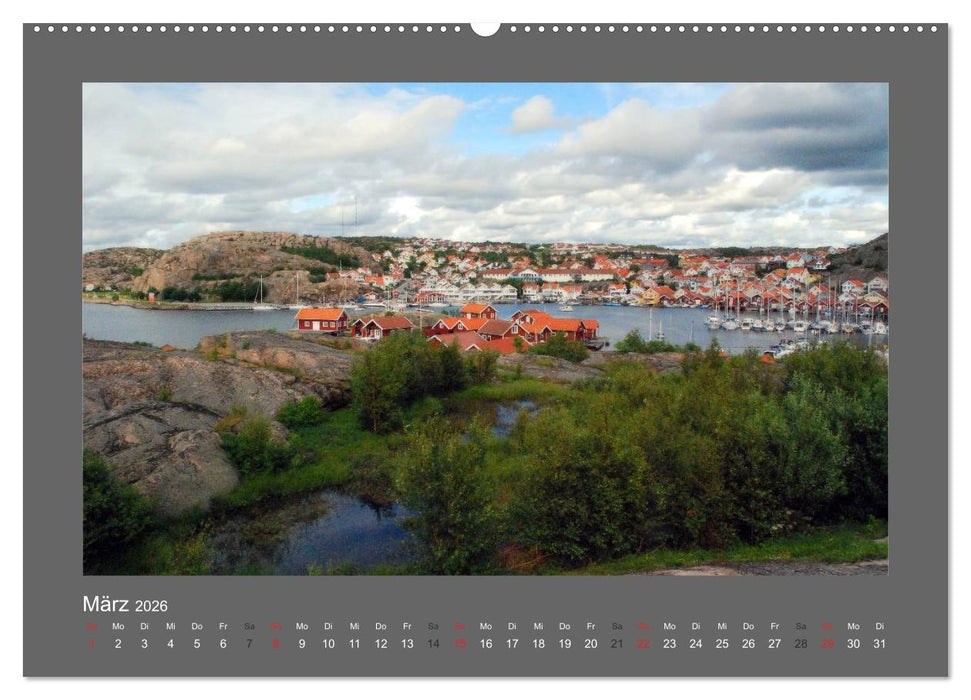This screenshot has height=700, width=971.
Task: Select the Mi weekday label
Action: pos(169,625)
